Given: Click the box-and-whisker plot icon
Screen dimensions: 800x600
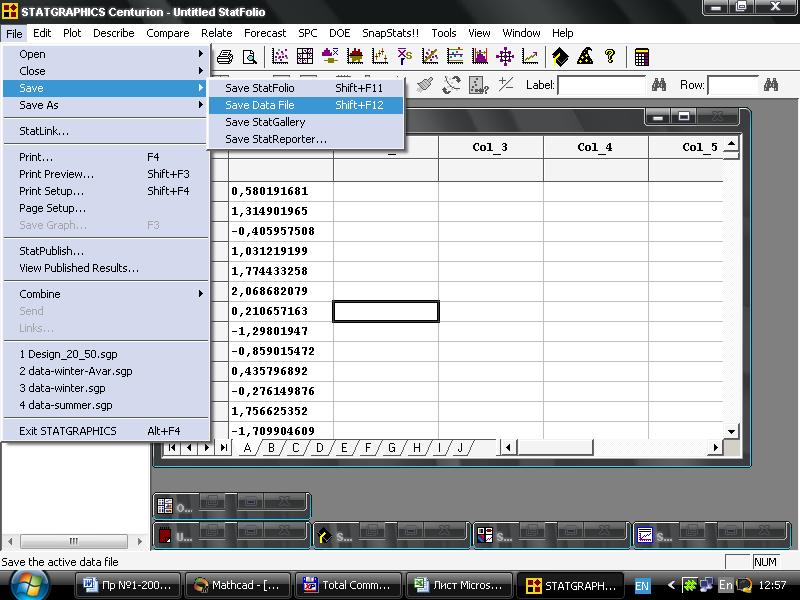Looking at the screenshot, I should pos(330,57).
